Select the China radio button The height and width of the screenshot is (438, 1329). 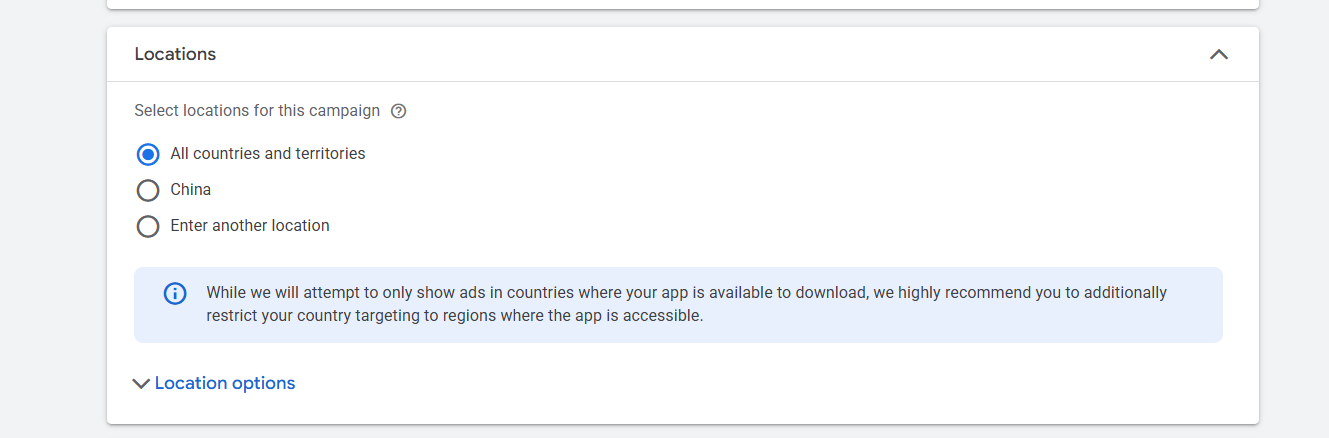(148, 190)
